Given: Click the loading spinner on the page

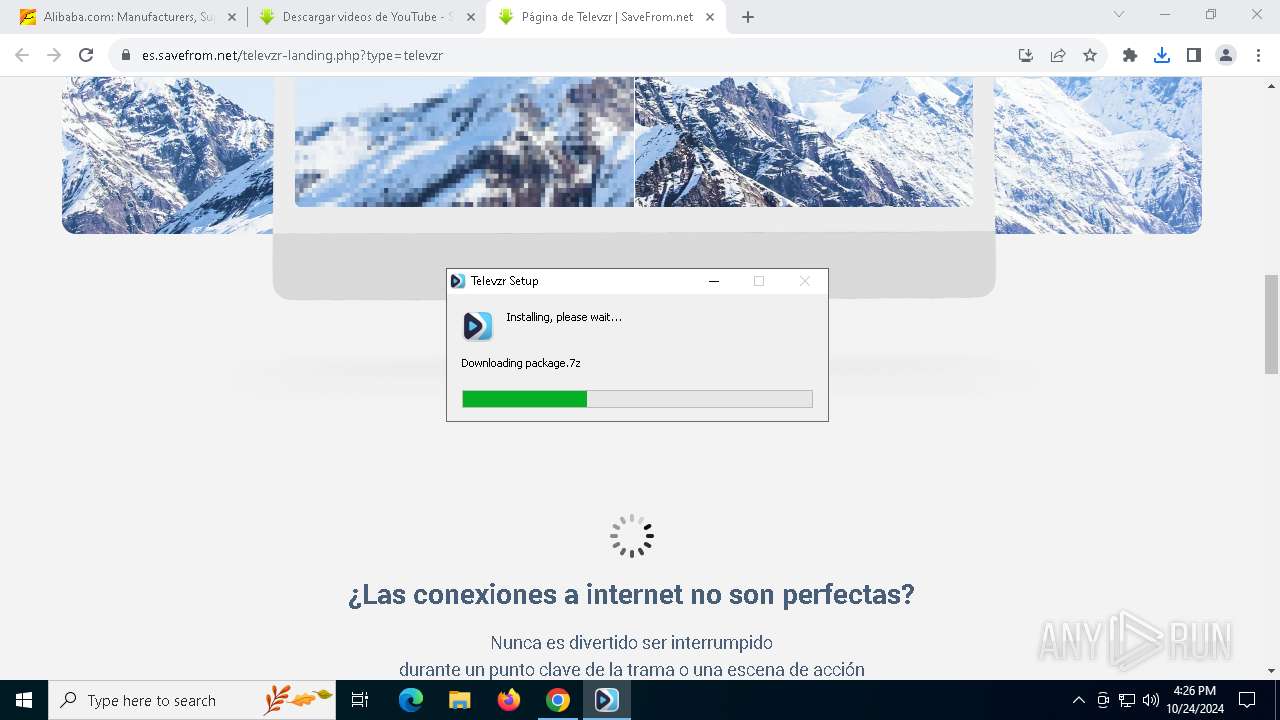Looking at the screenshot, I should click(632, 536).
